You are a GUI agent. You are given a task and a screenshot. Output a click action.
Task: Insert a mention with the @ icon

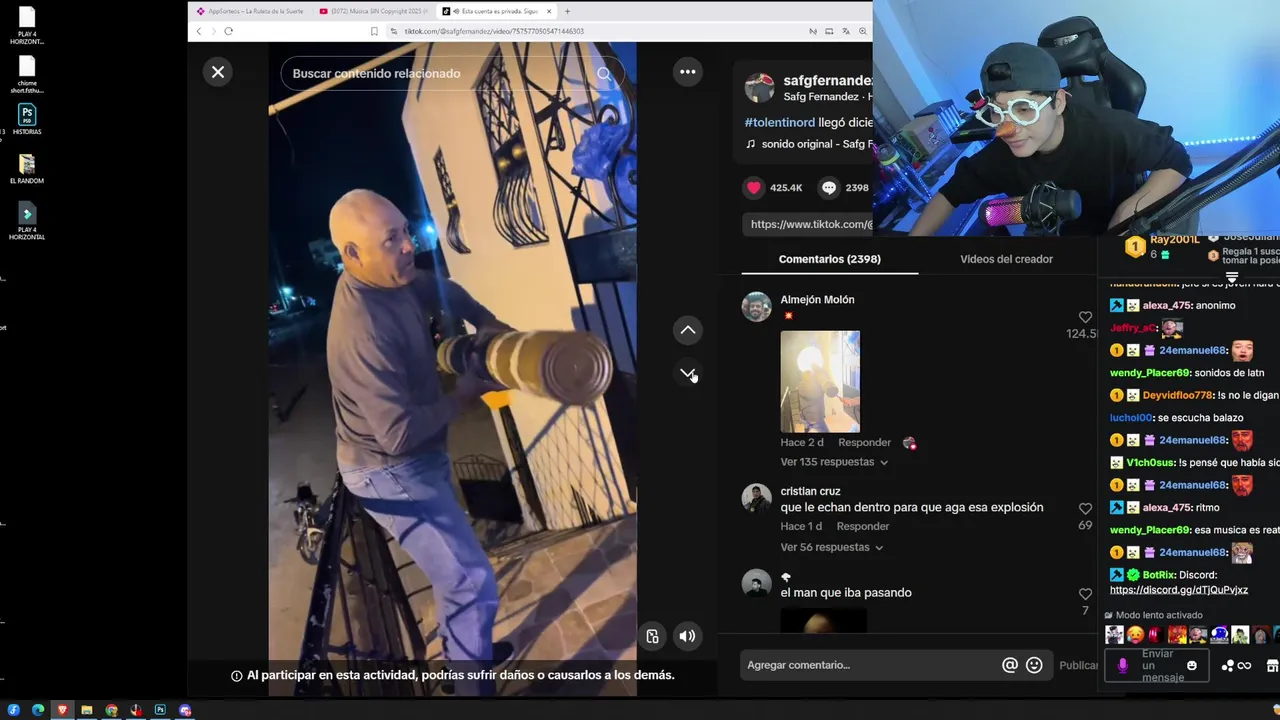(1010, 665)
